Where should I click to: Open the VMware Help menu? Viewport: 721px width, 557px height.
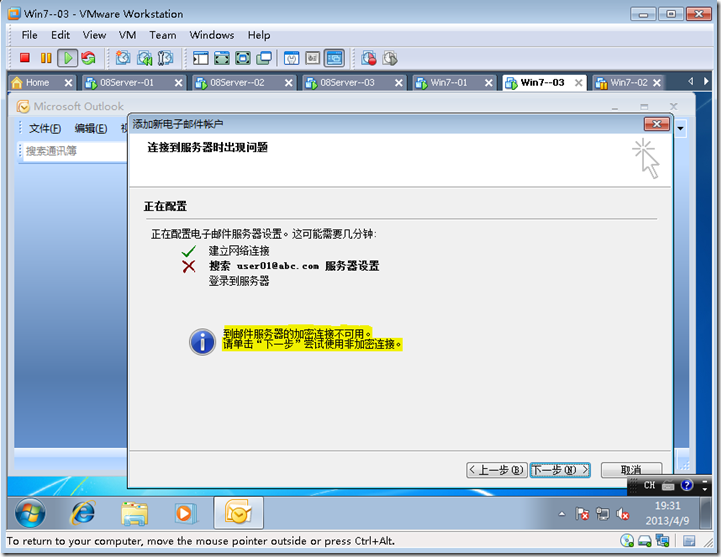(259, 35)
